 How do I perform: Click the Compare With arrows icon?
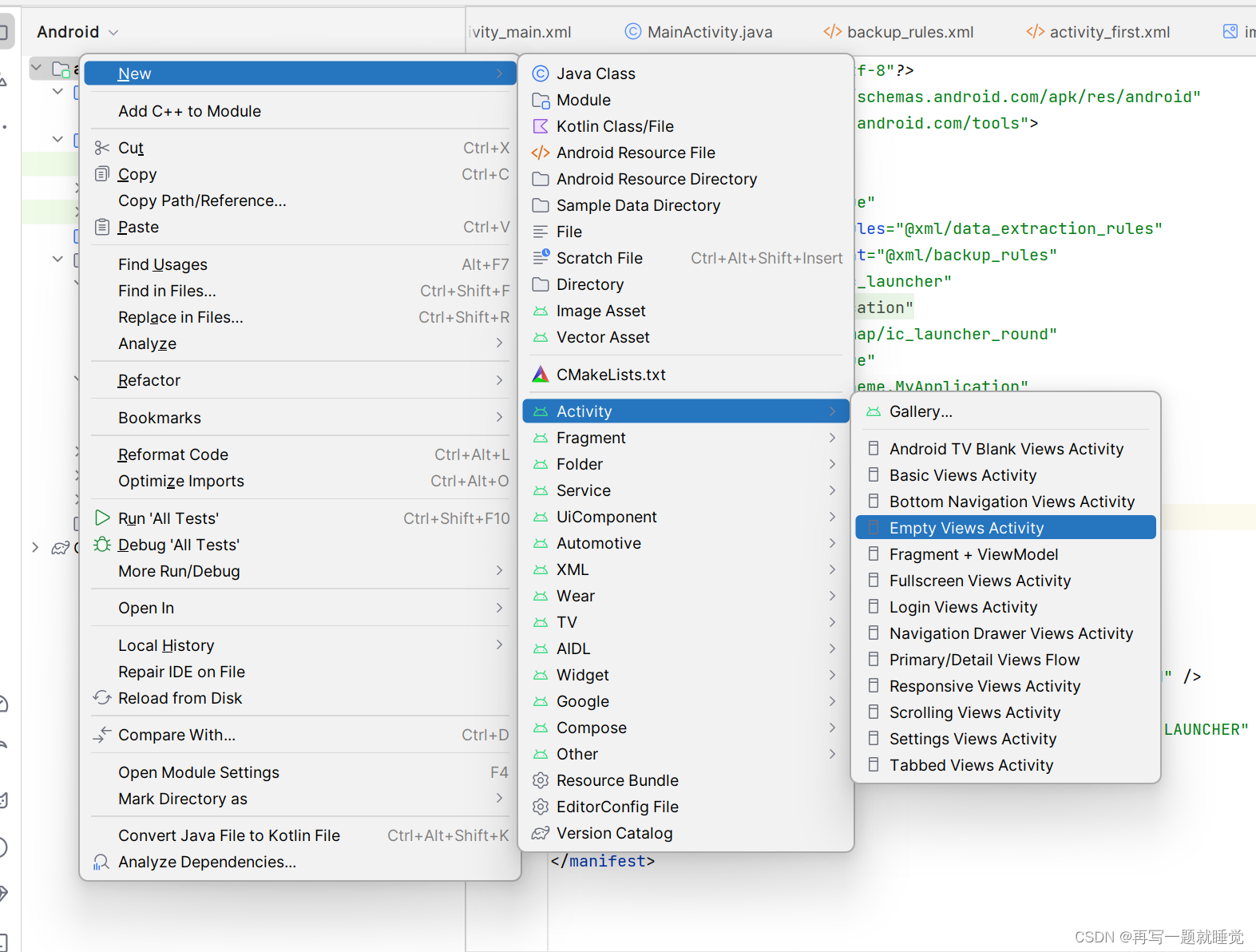tap(101, 735)
